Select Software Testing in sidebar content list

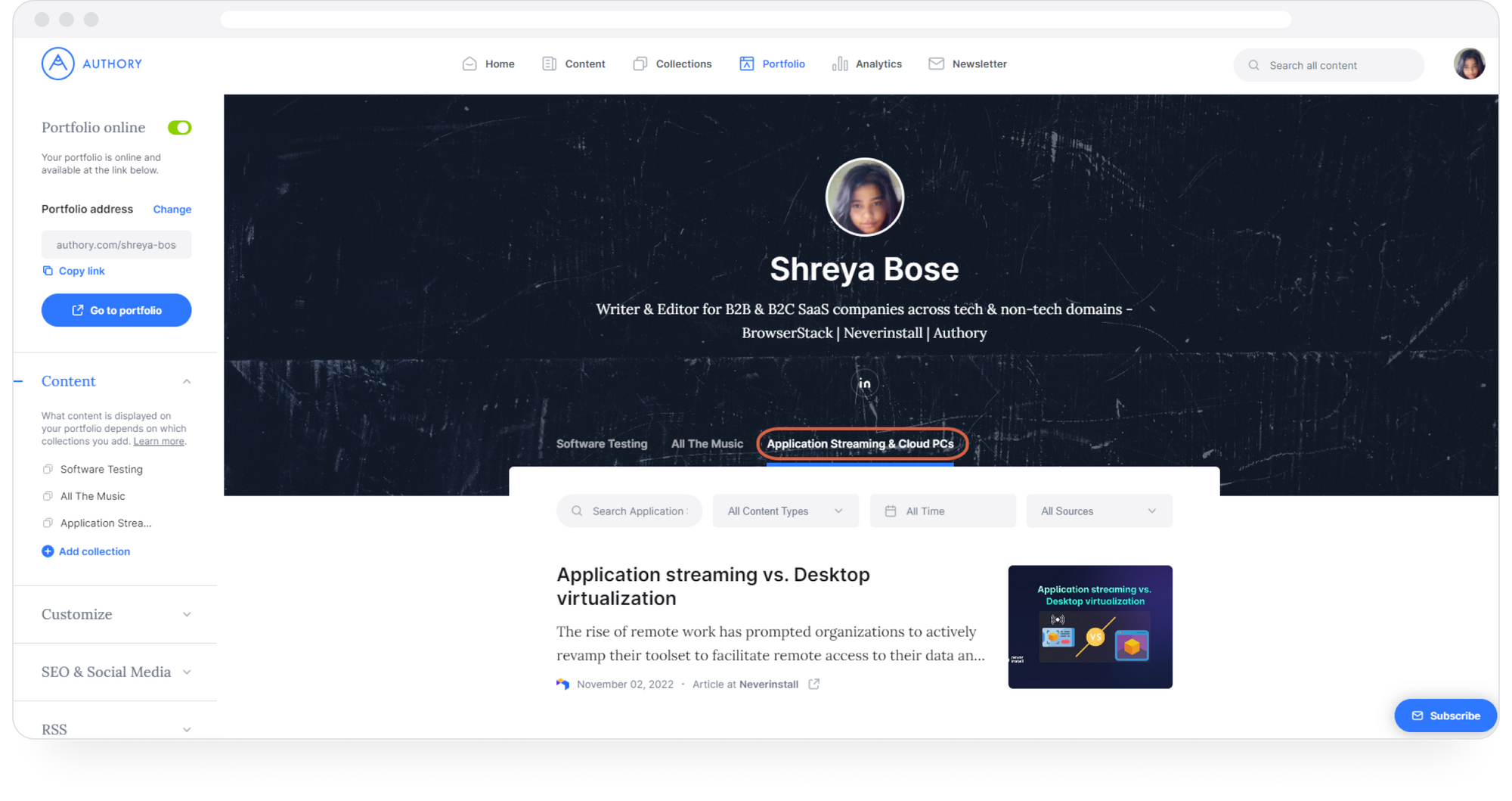(101, 469)
